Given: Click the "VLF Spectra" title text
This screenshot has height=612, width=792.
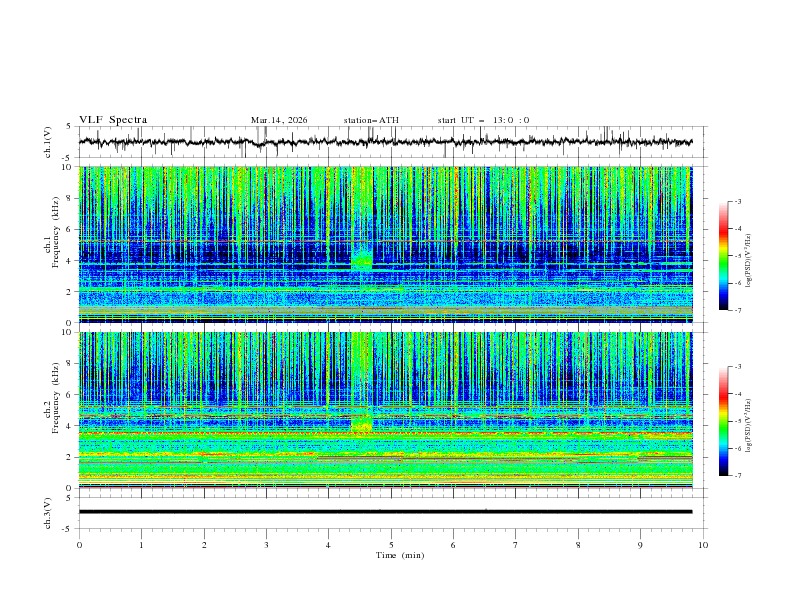Looking at the screenshot, I should point(113,120).
